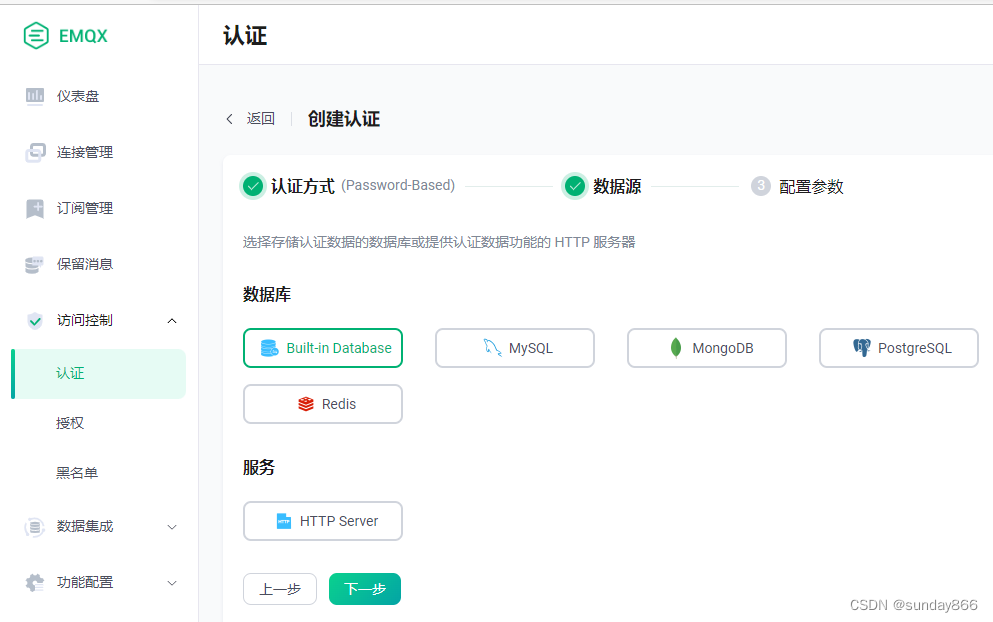Click the 下一步 button
The height and width of the screenshot is (622, 993).
point(364,589)
